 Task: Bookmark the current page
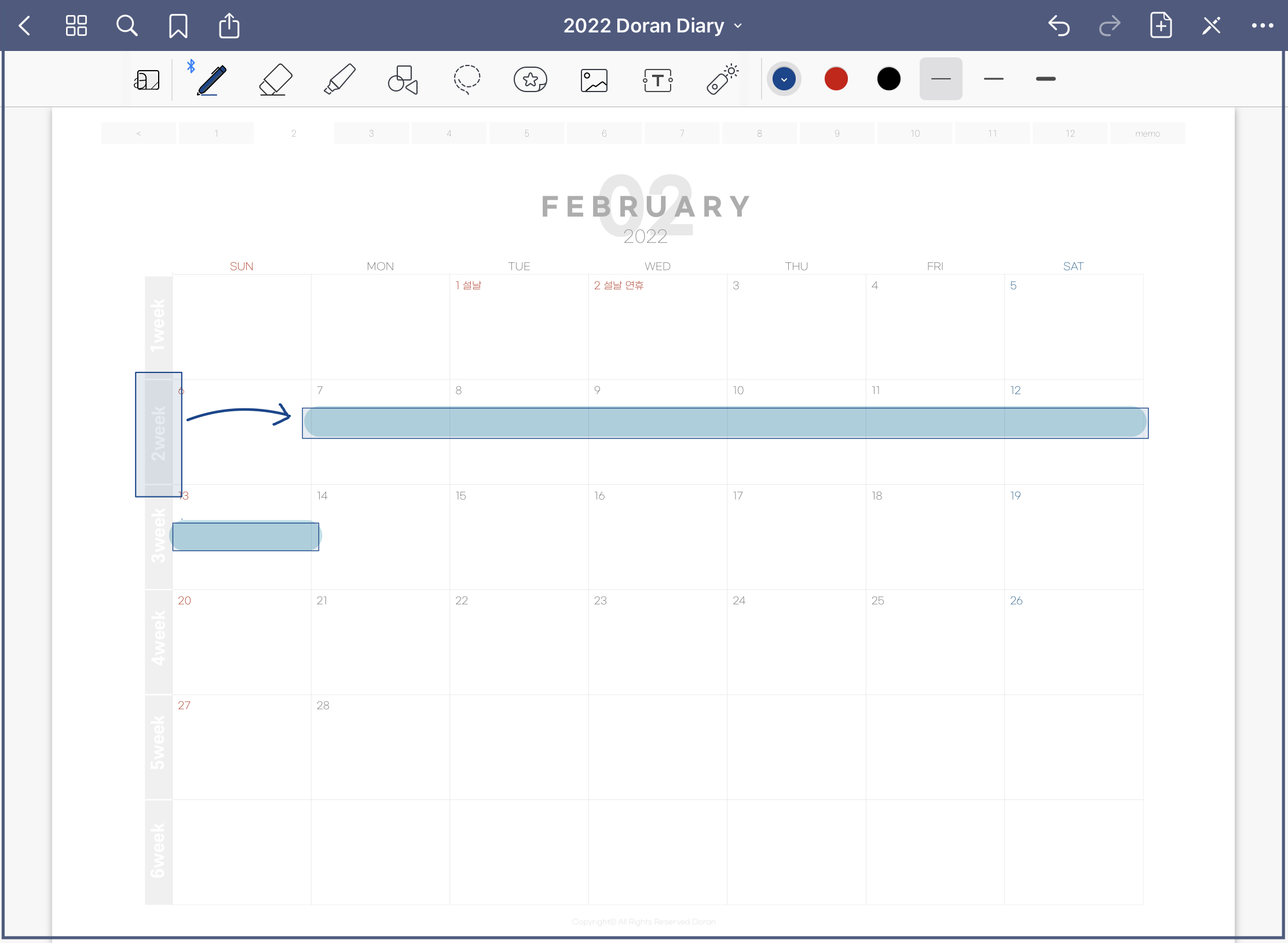click(178, 25)
